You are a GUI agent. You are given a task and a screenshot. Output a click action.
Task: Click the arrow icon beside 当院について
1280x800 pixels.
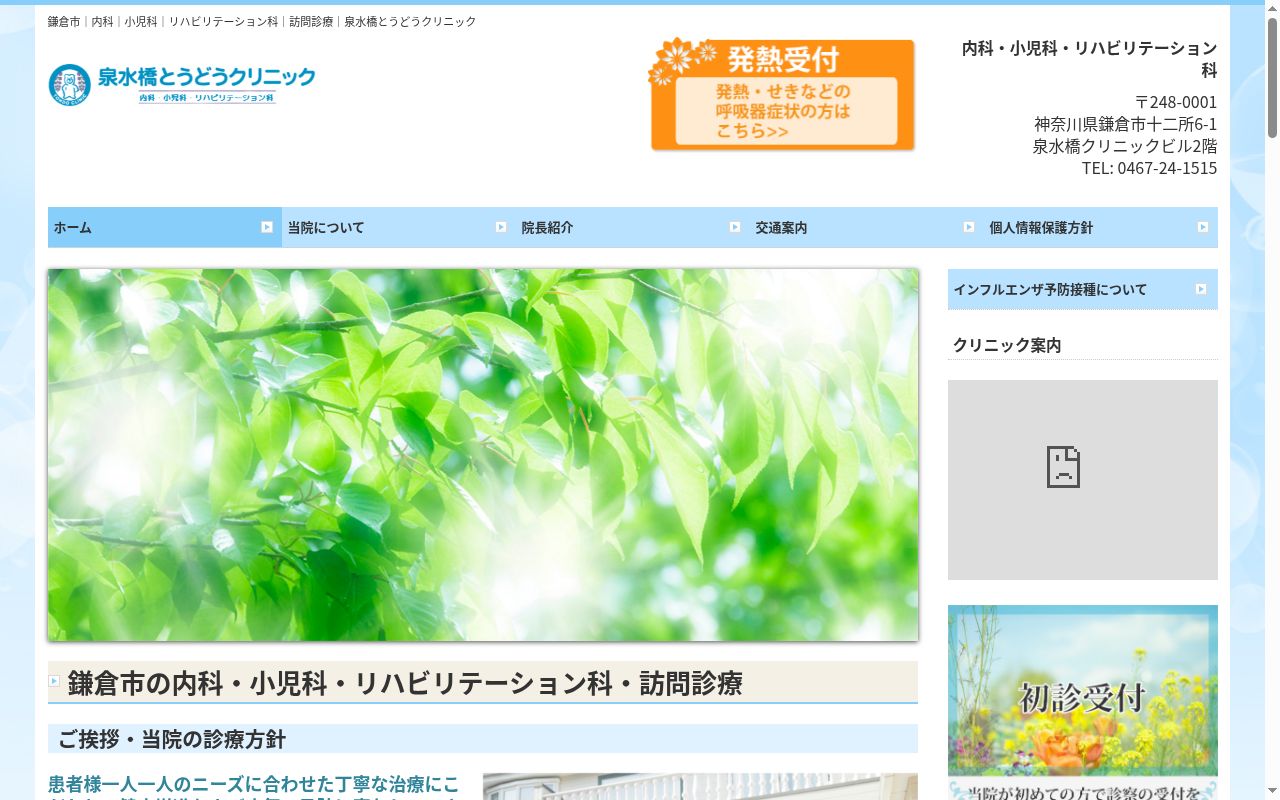pos(501,227)
